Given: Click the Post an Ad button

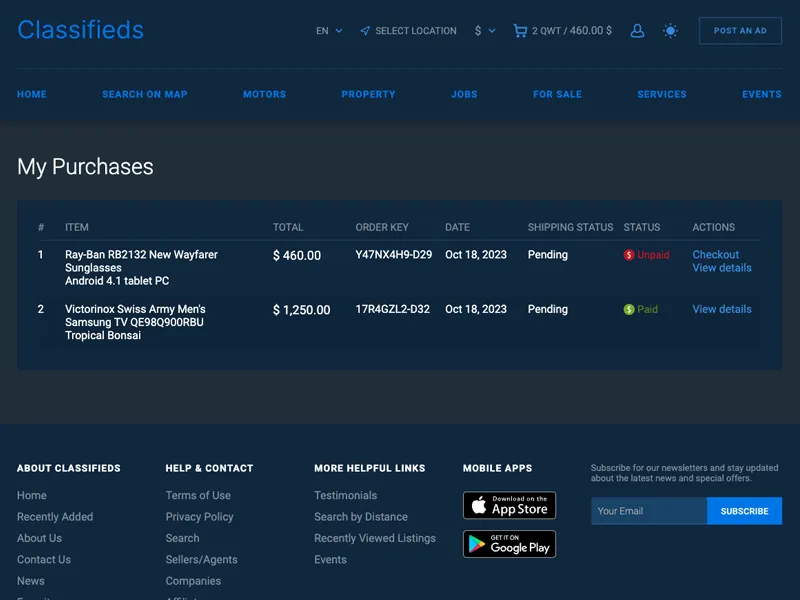Looking at the screenshot, I should [x=740, y=31].
